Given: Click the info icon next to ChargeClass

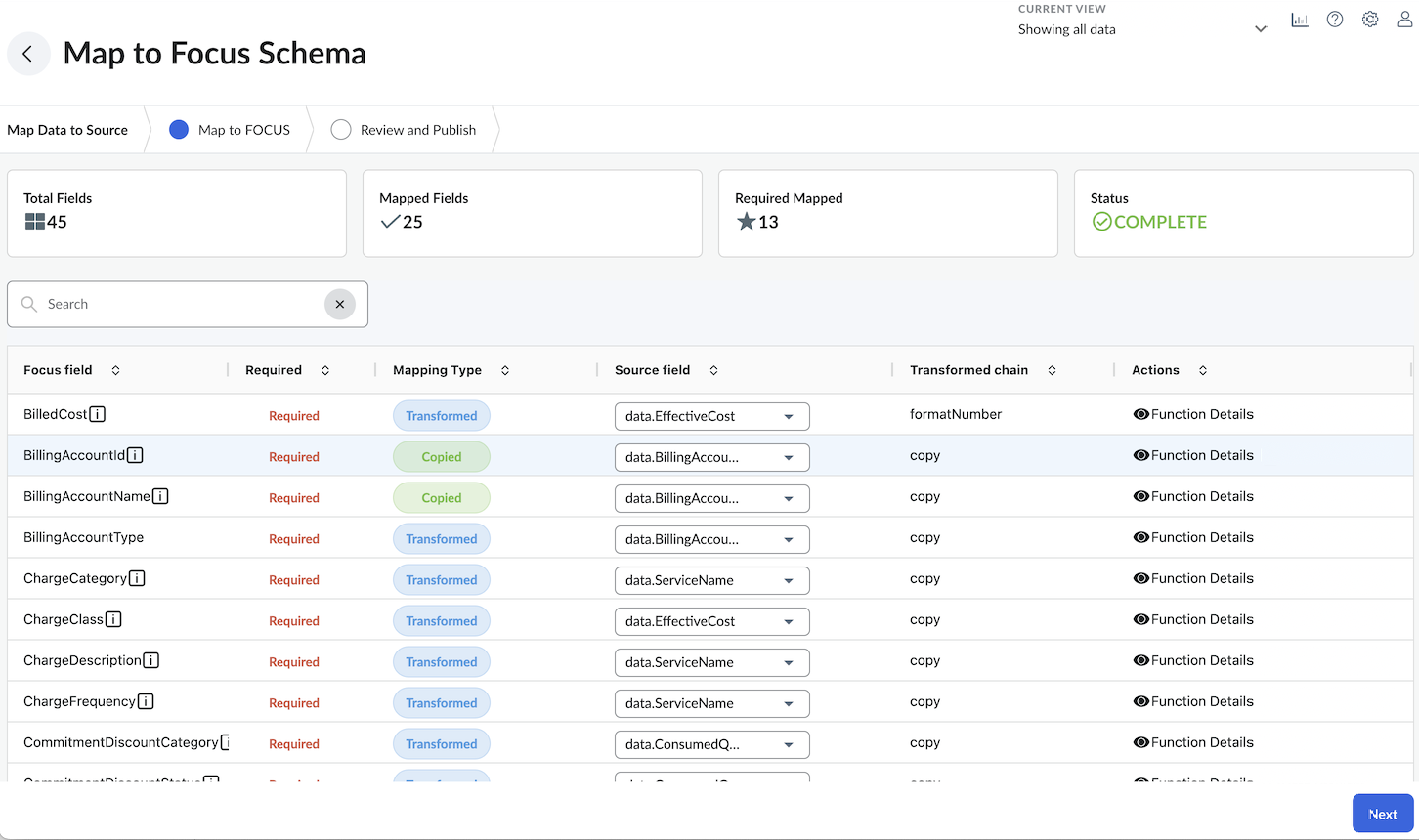Looking at the screenshot, I should coord(113,619).
